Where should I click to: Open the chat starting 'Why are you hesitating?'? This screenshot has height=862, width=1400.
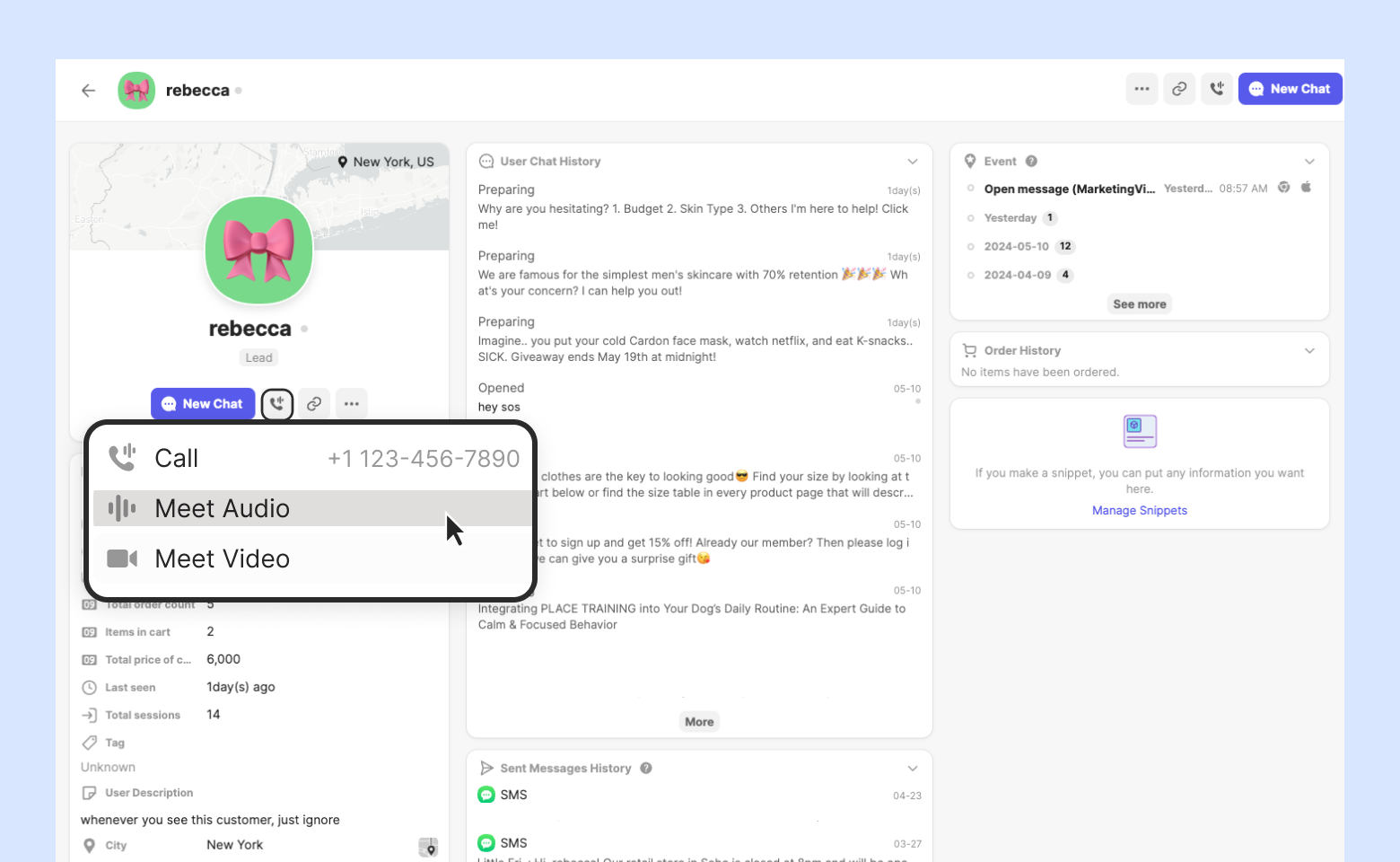(x=699, y=207)
